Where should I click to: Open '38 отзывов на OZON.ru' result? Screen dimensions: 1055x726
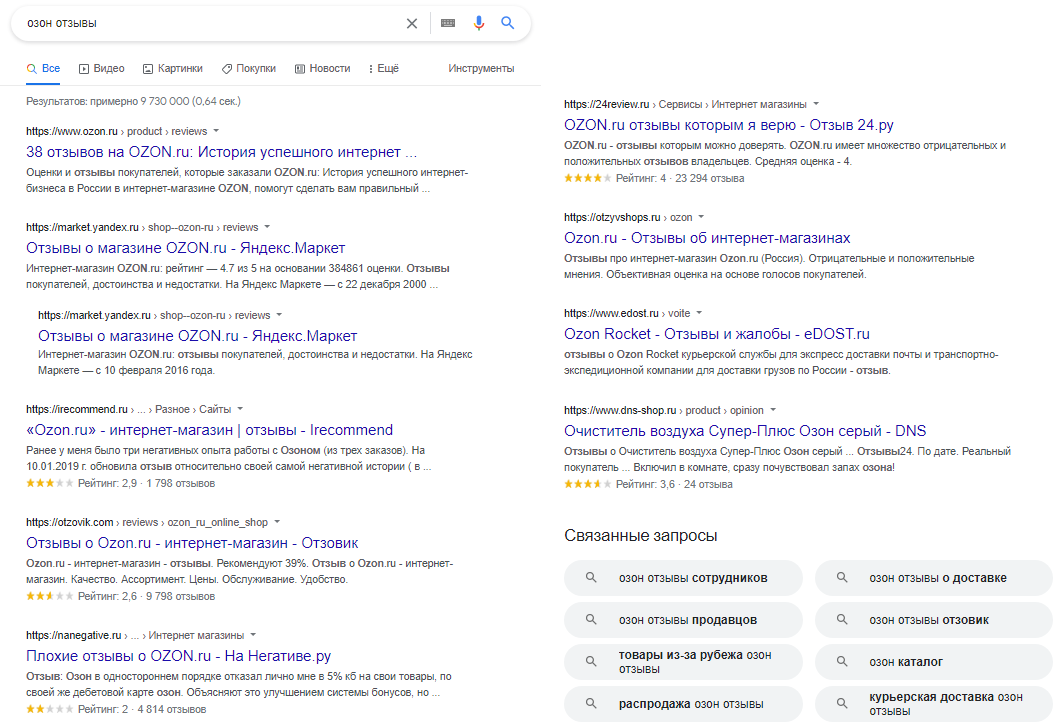[221, 152]
